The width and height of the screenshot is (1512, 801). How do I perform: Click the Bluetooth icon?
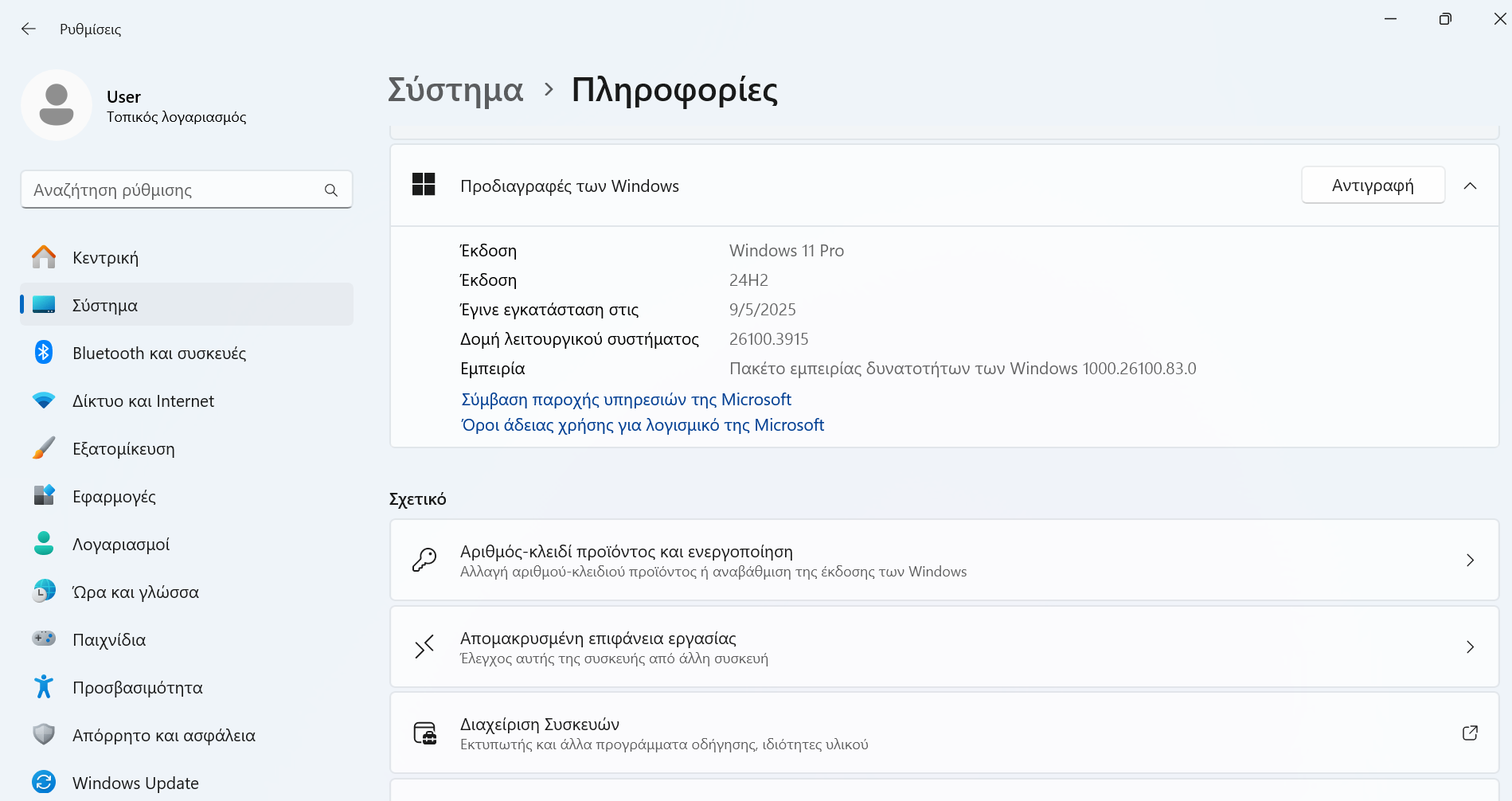[x=44, y=353]
